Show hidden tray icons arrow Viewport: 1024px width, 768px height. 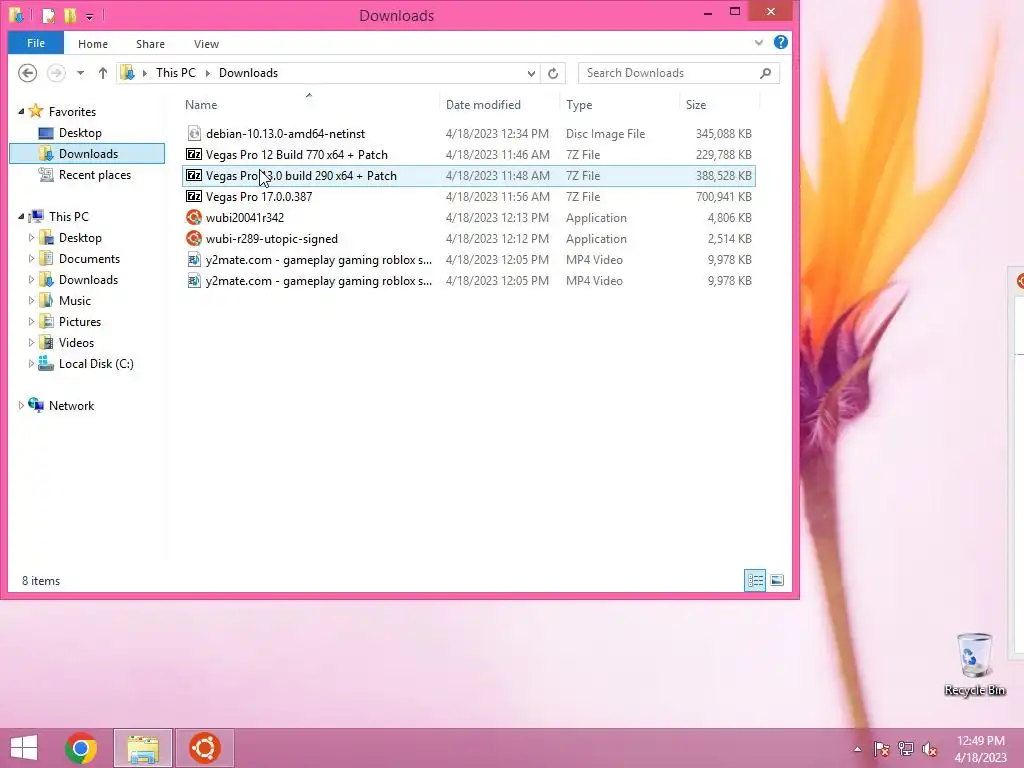tap(857, 749)
